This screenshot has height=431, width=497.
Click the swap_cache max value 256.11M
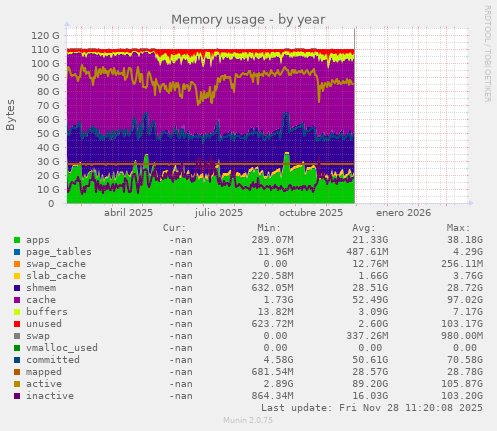pos(462,264)
